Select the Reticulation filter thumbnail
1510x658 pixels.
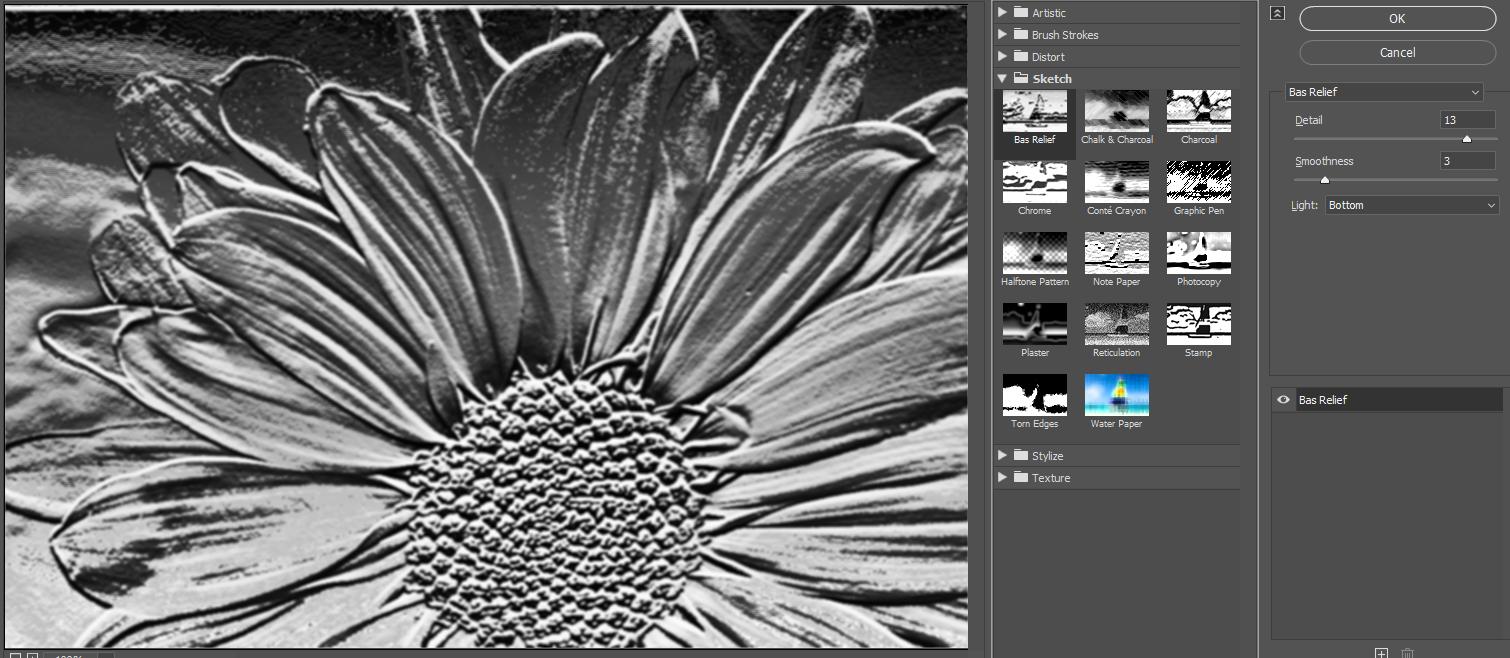(x=1117, y=324)
